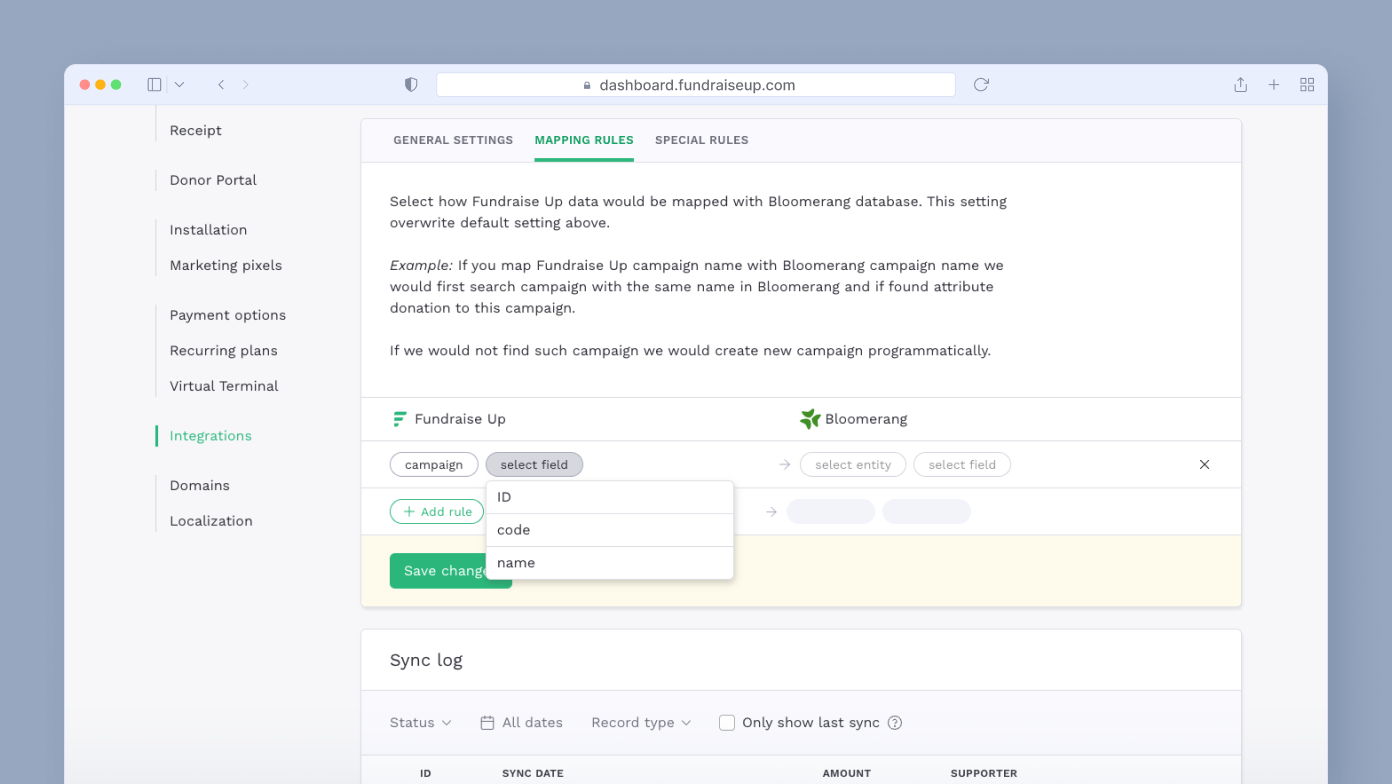The width and height of the screenshot is (1392, 784).
Task: Open Virtual Terminal in the sidebar
Action: (x=224, y=386)
